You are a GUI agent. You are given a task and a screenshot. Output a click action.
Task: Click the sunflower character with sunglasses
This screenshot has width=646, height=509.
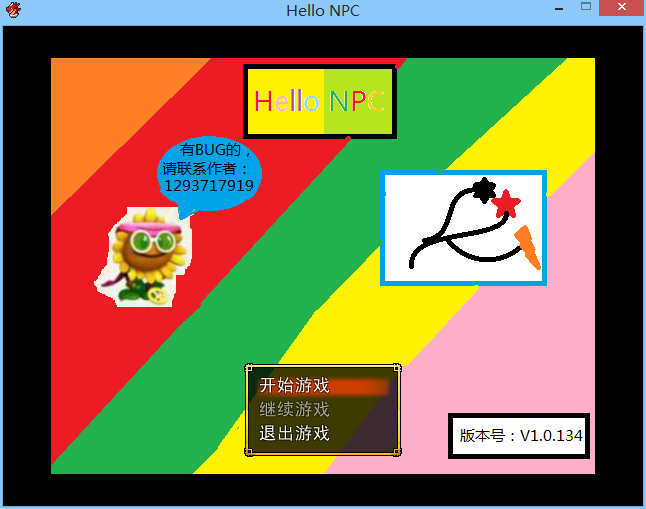pyautogui.click(x=144, y=257)
